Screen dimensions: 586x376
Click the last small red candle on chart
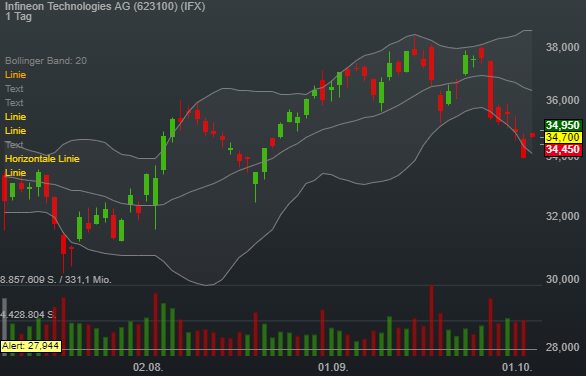(532, 135)
